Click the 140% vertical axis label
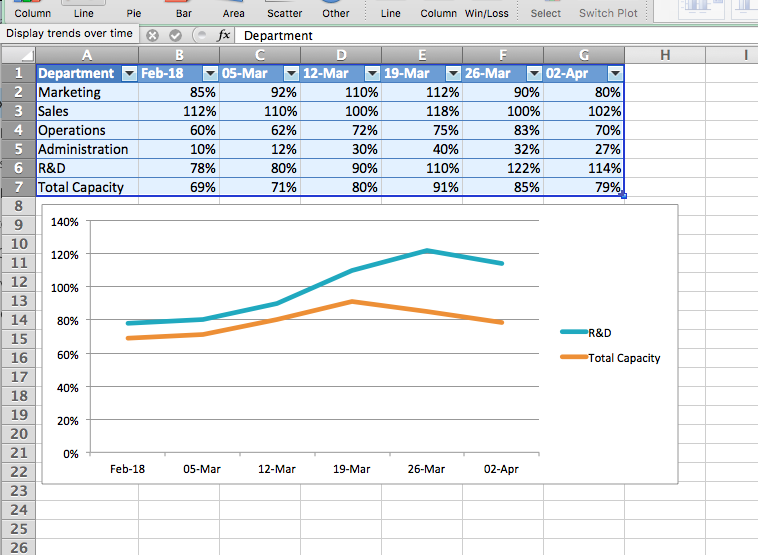 64,222
